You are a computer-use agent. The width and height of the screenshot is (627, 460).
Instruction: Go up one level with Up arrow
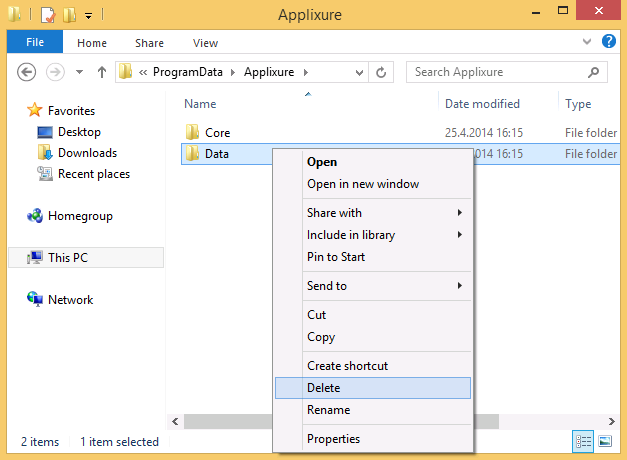pos(102,72)
